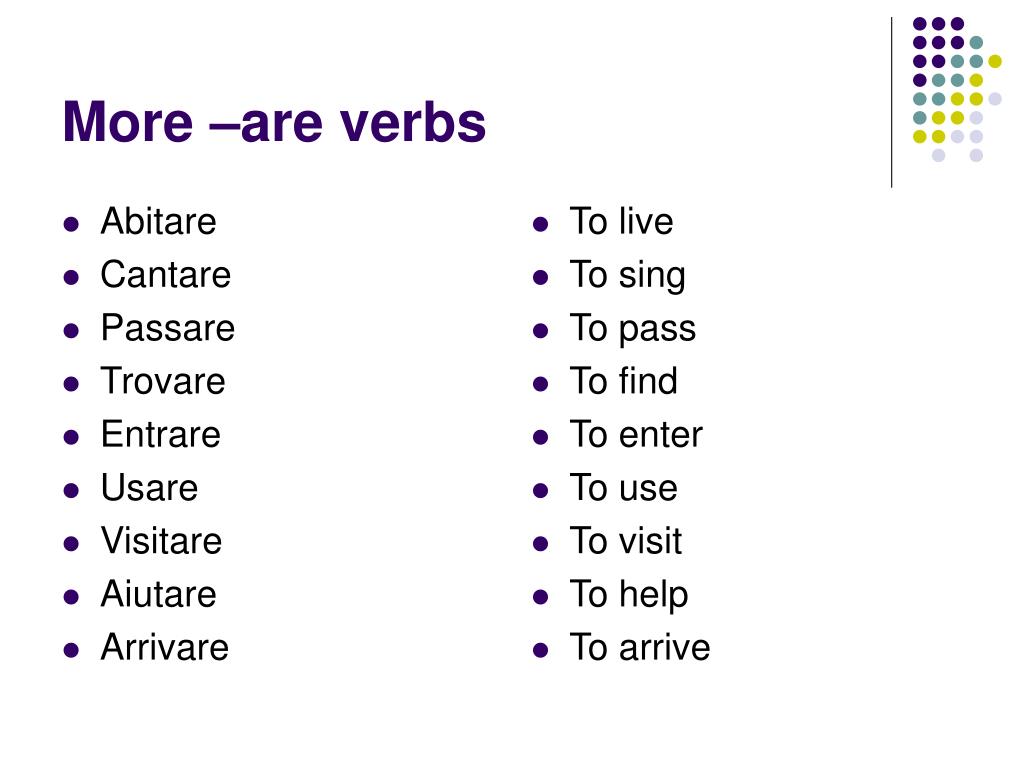Click the word Usare
The width and height of the screenshot is (1024, 768).
(x=150, y=488)
